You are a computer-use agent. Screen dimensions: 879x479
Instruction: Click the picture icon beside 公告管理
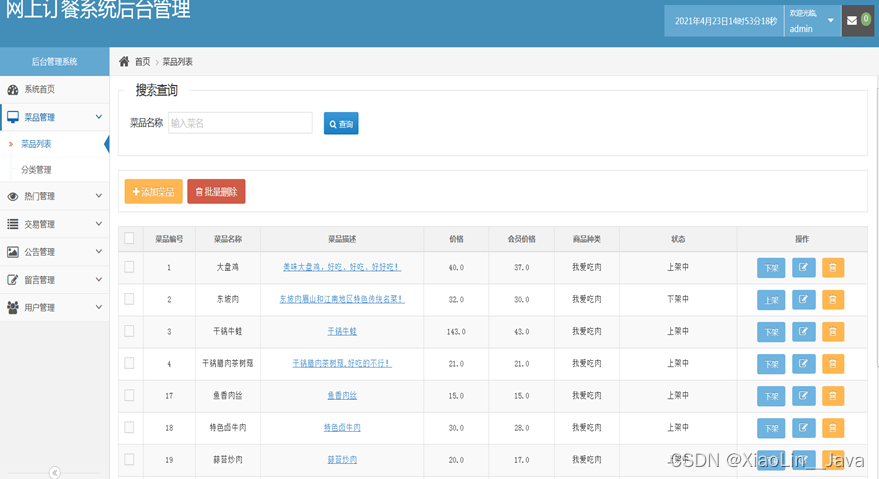coord(12,252)
